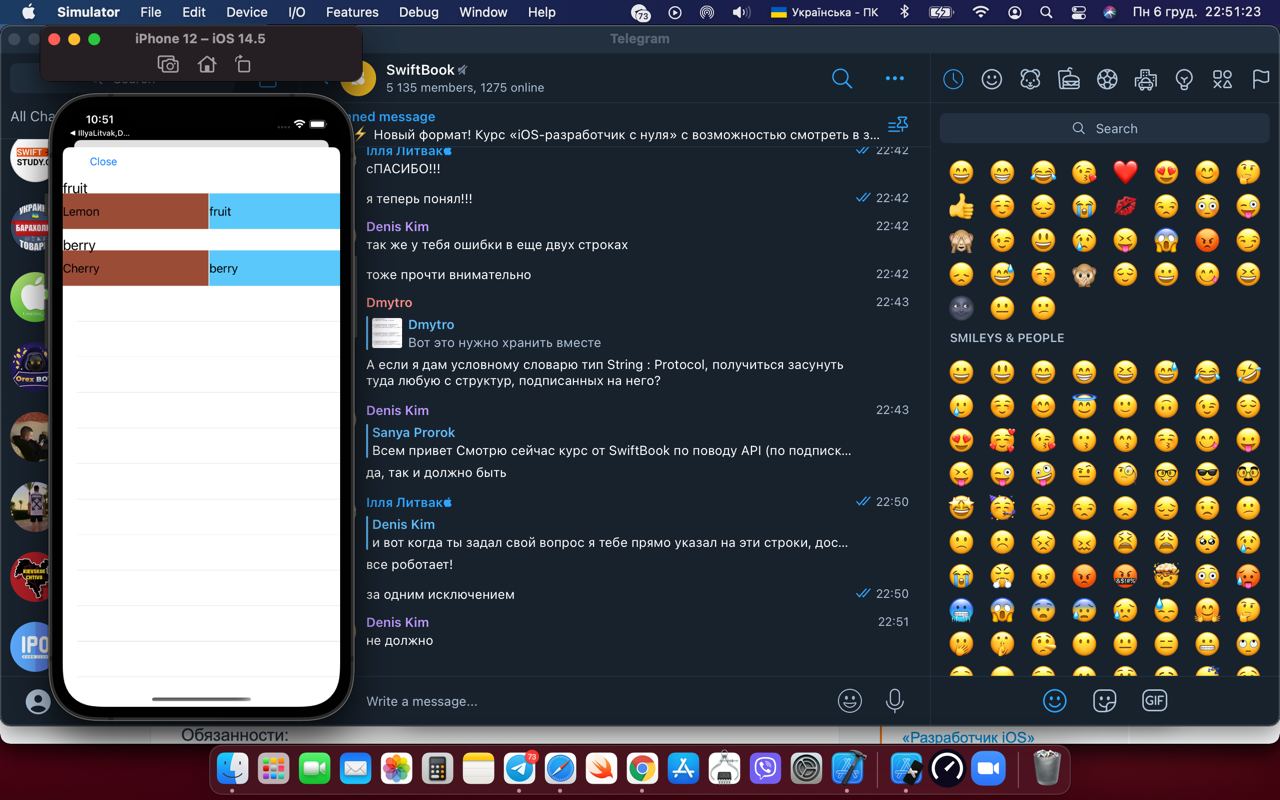
Task: Open Xcode from the Dock
Action: [847, 768]
